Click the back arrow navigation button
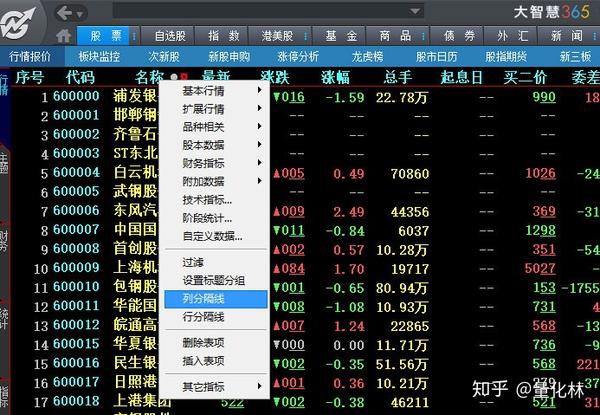 (x=64, y=13)
